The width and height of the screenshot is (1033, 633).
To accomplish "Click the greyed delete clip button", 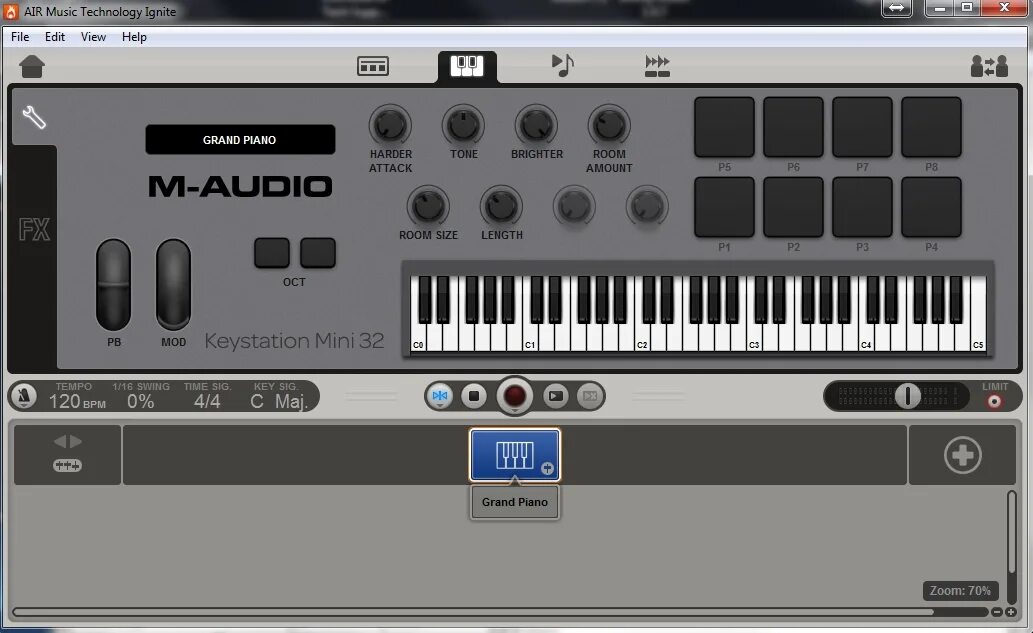I will [x=590, y=396].
